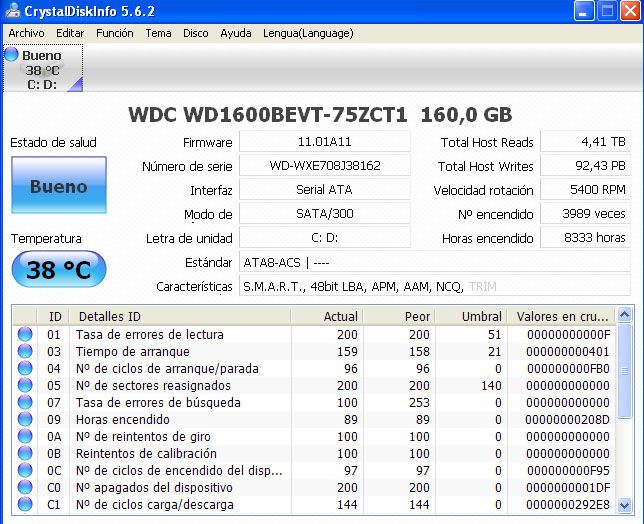Click status orb for row 07 errores de búsqueda
644x524 pixels.
tap(25, 402)
